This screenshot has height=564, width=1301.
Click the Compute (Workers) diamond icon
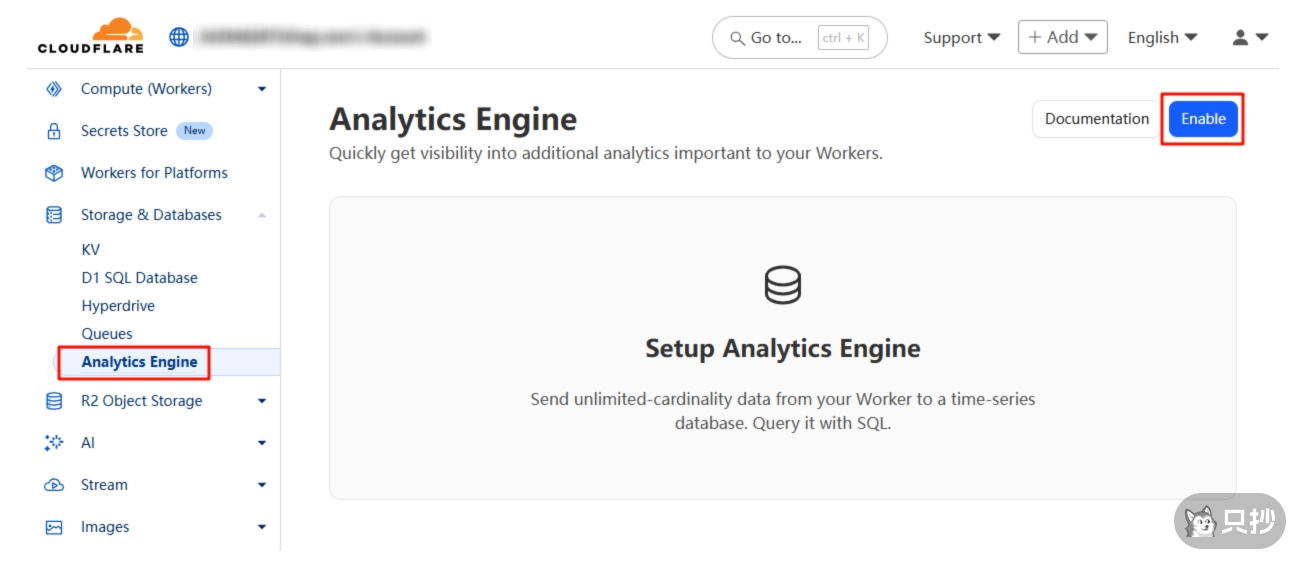pyautogui.click(x=54, y=89)
